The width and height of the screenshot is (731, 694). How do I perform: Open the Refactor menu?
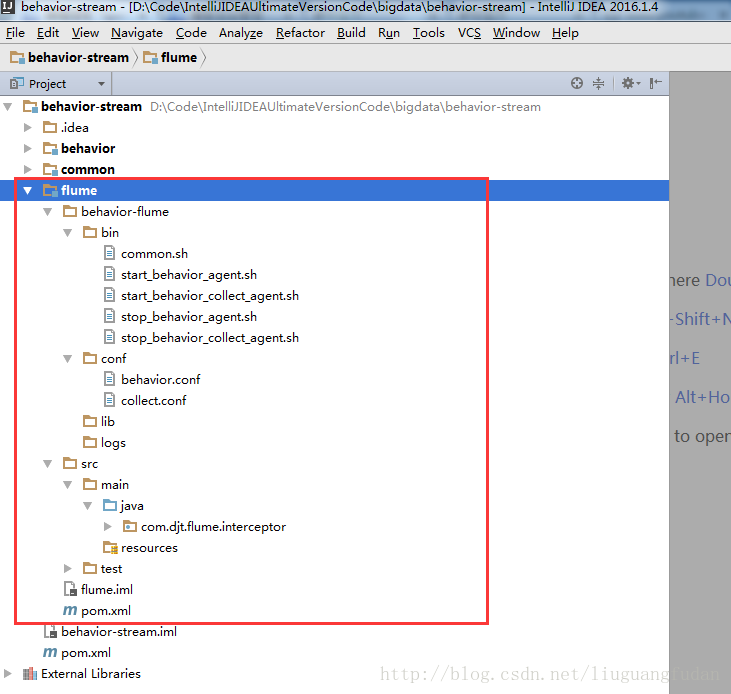(300, 33)
